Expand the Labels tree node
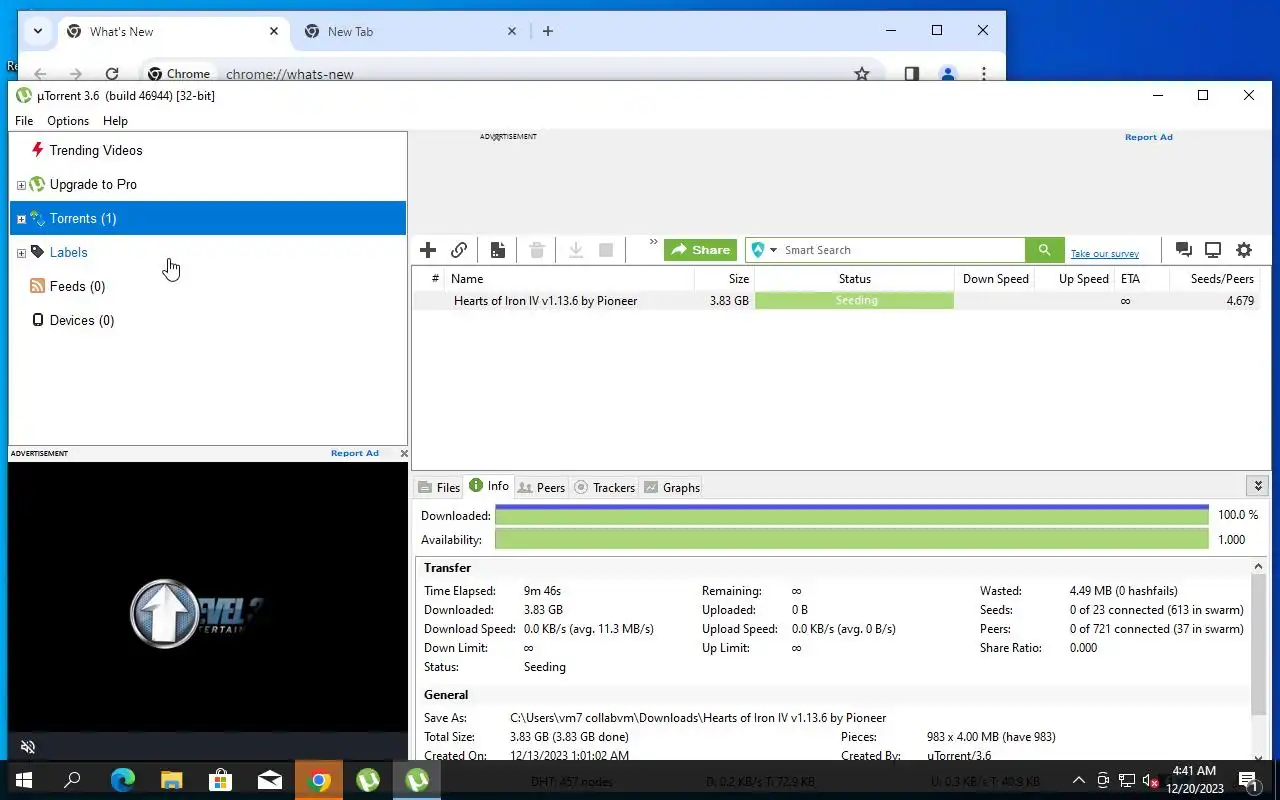This screenshot has height=800, width=1280. (x=21, y=253)
